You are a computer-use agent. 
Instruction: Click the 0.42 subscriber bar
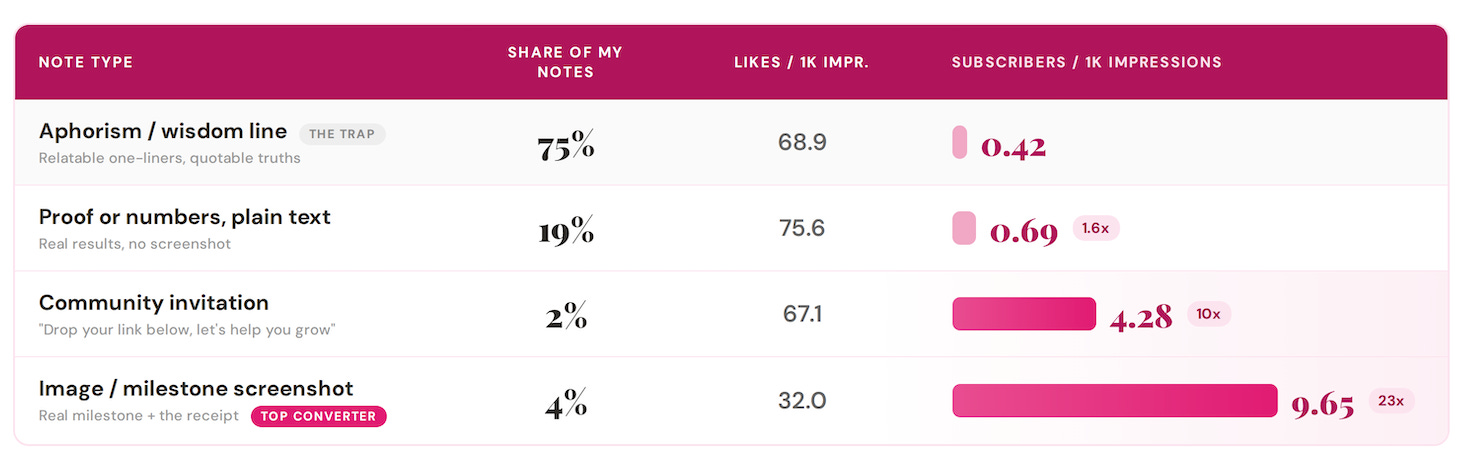(x=959, y=142)
